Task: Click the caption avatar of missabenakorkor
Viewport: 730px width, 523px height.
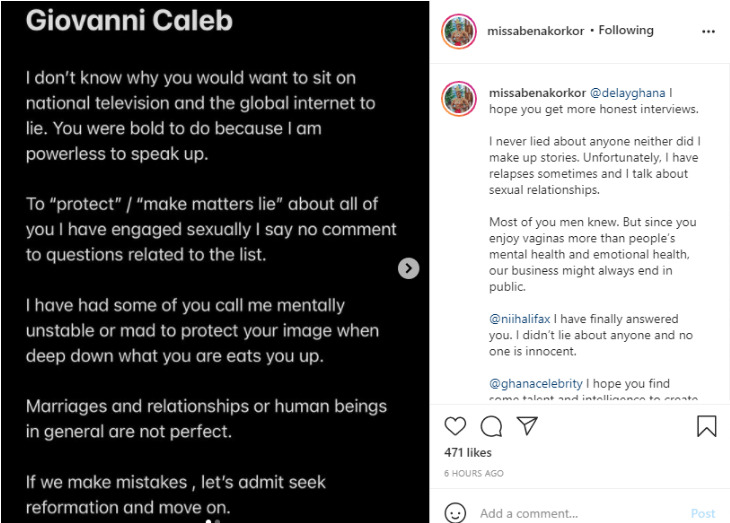Action: (x=459, y=98)
